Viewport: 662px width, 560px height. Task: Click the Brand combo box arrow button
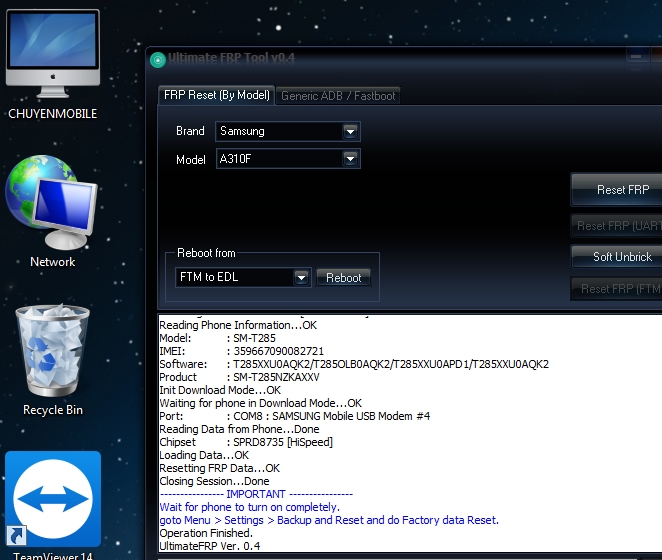(350, 132)
